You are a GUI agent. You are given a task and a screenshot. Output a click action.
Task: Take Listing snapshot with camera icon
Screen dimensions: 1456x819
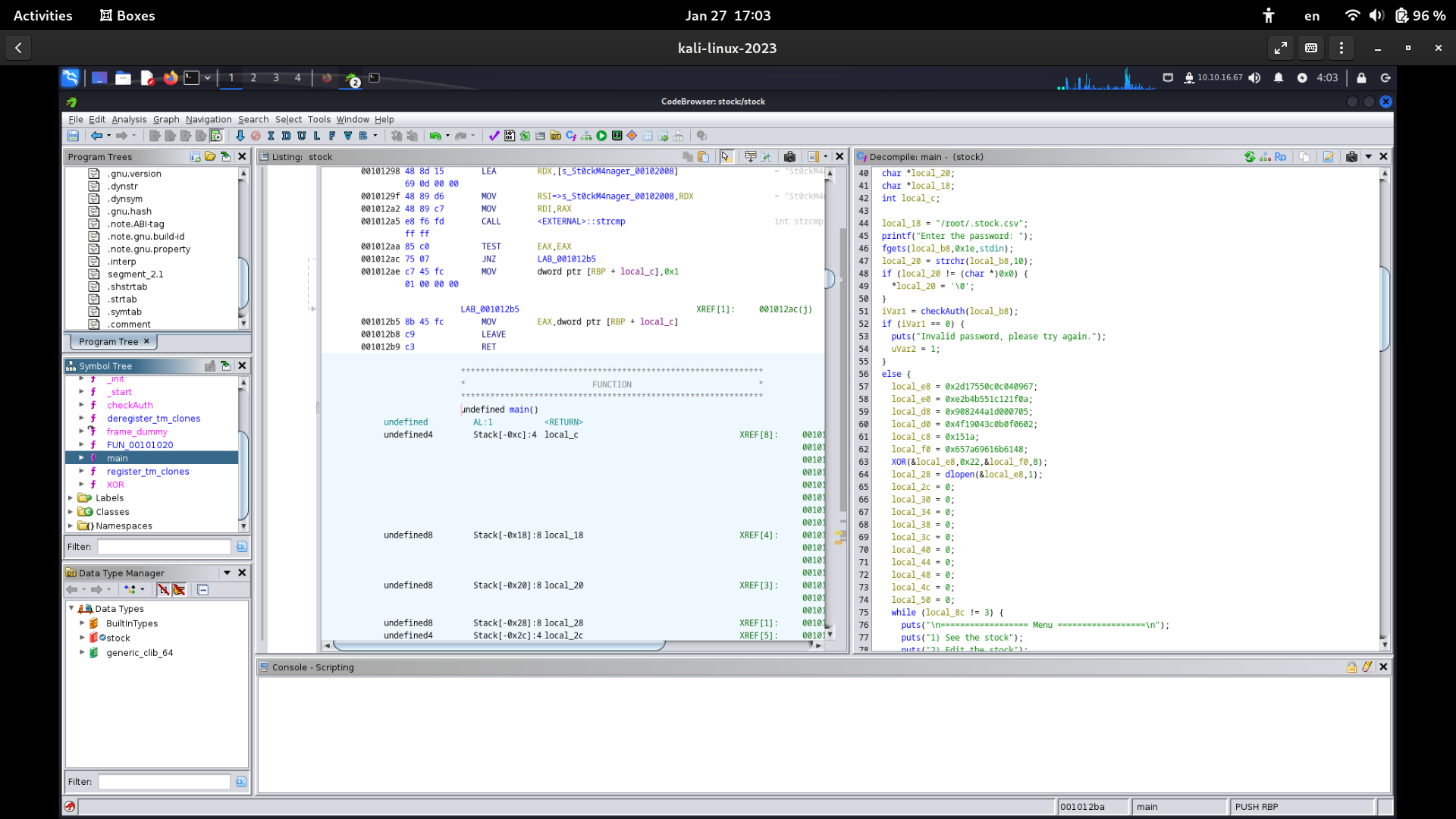click(789, 157)
